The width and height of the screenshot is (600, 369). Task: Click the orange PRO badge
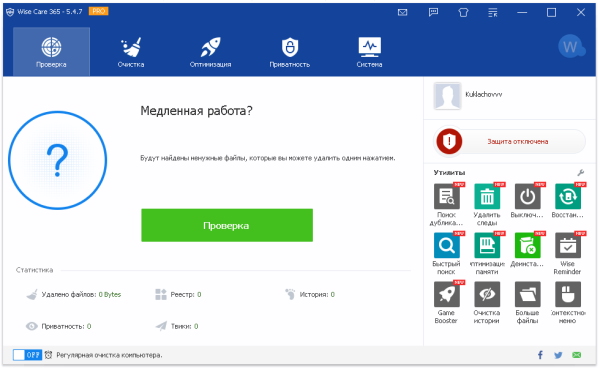[99, 11]
